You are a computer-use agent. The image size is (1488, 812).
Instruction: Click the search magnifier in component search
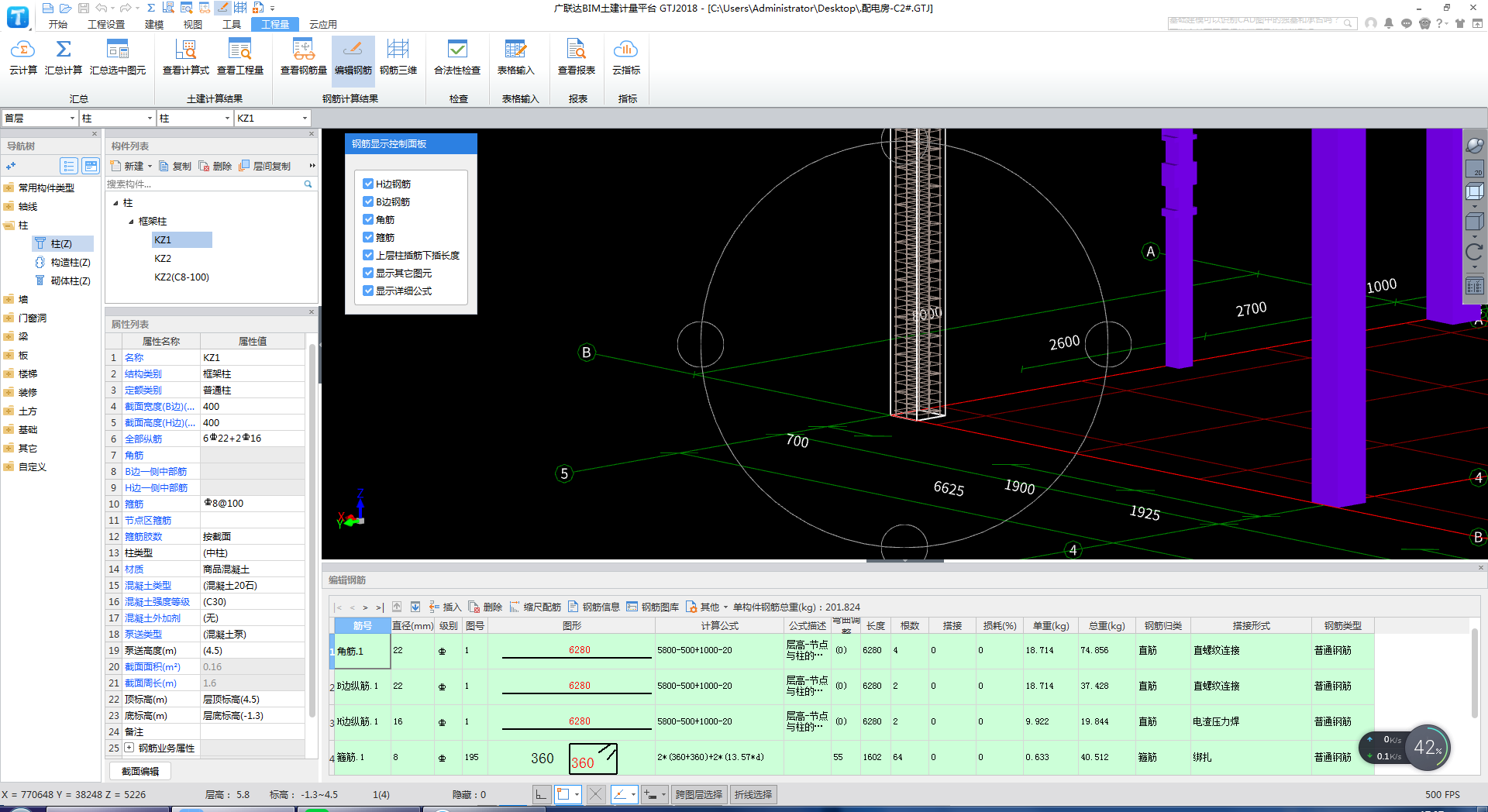308,184
